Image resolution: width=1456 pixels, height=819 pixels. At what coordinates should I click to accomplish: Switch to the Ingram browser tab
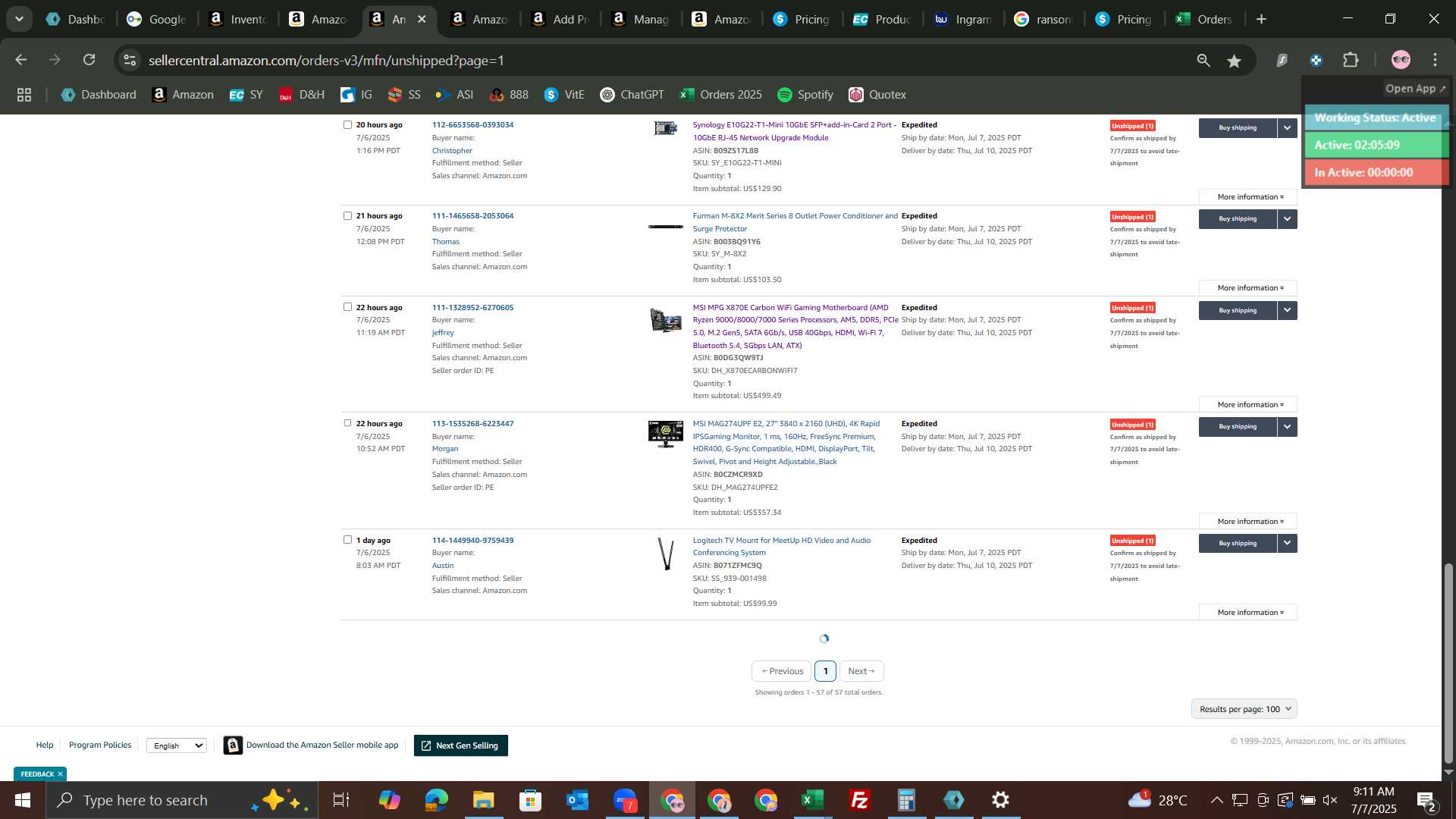tap(963, 20)
